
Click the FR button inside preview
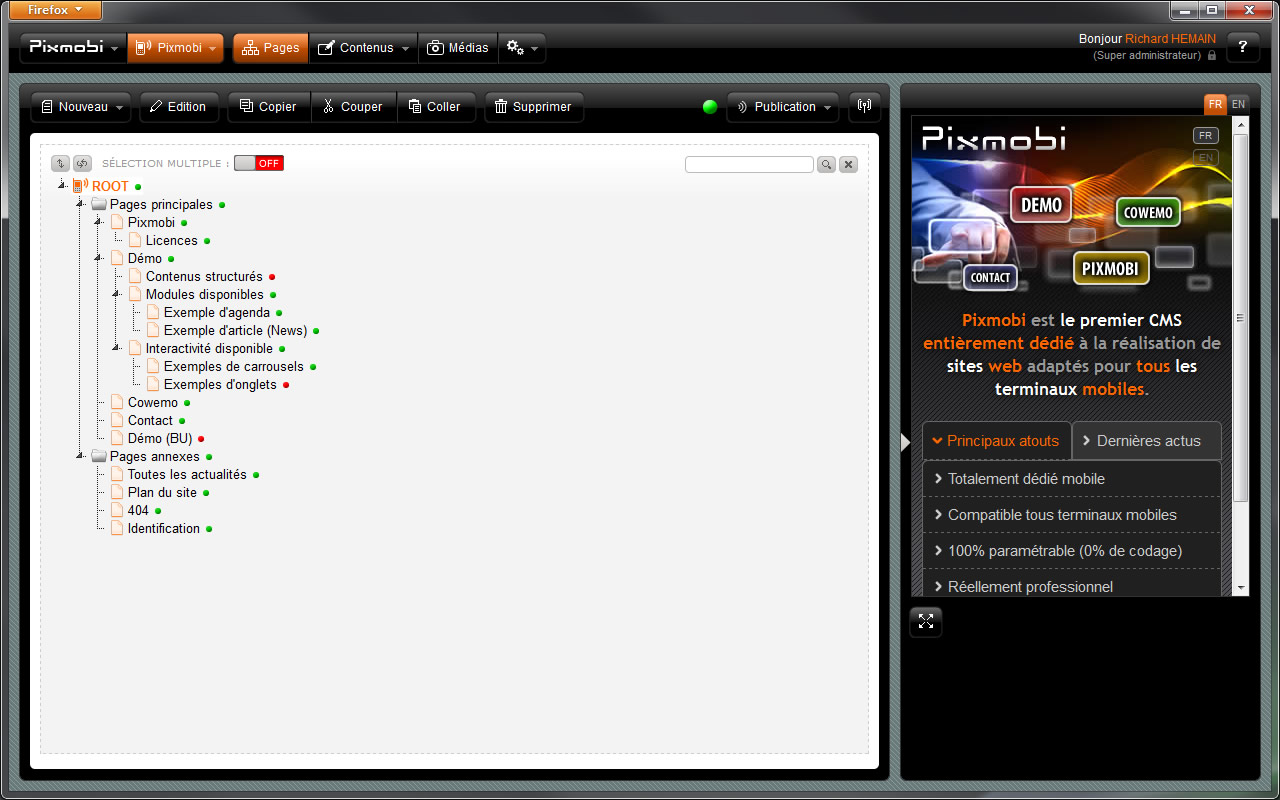[x=1206, y=135]
